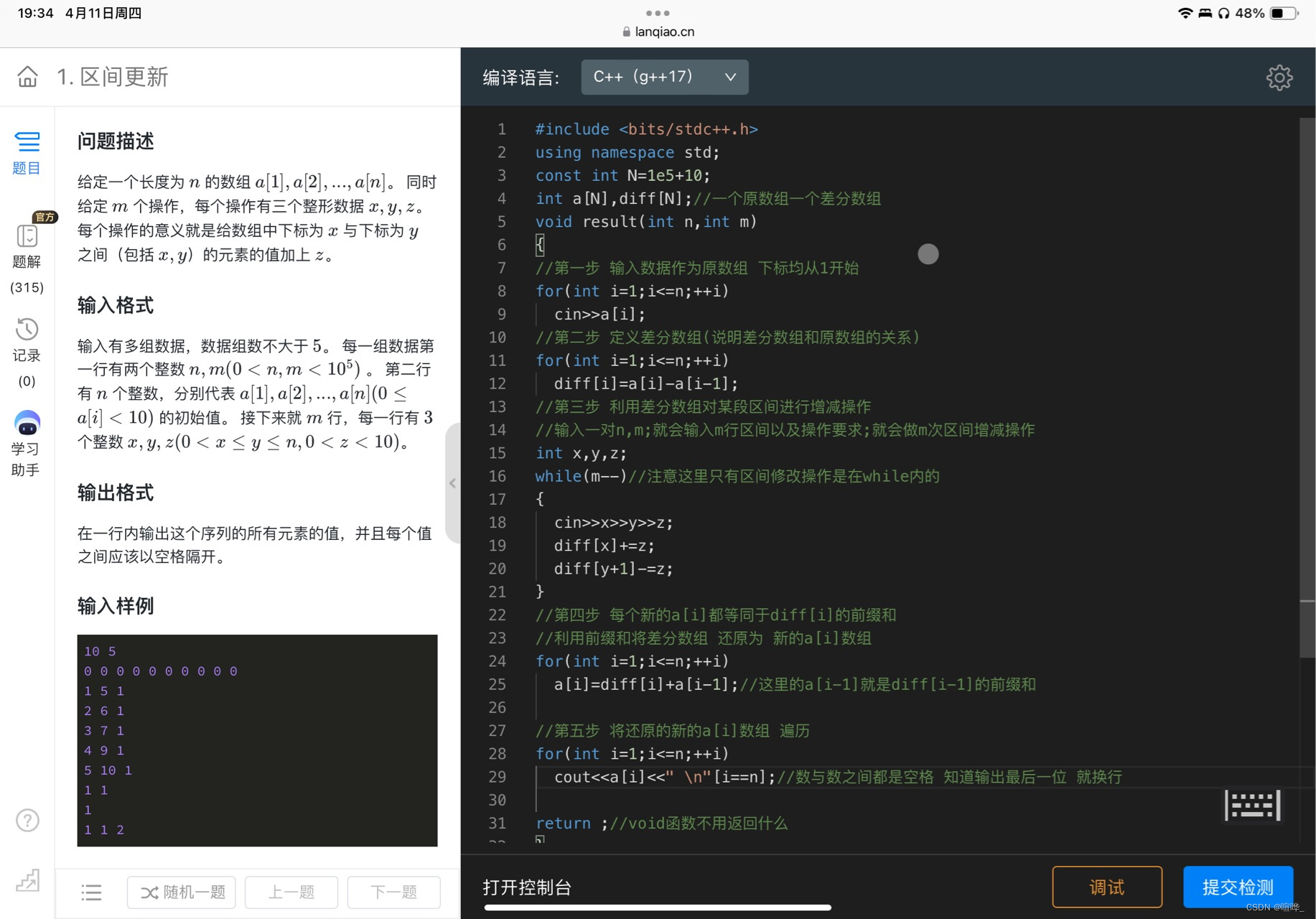Screen dimensions: 1316x919
Task: Open the 题解 solutions tab
Action: (x=27, y=248)
